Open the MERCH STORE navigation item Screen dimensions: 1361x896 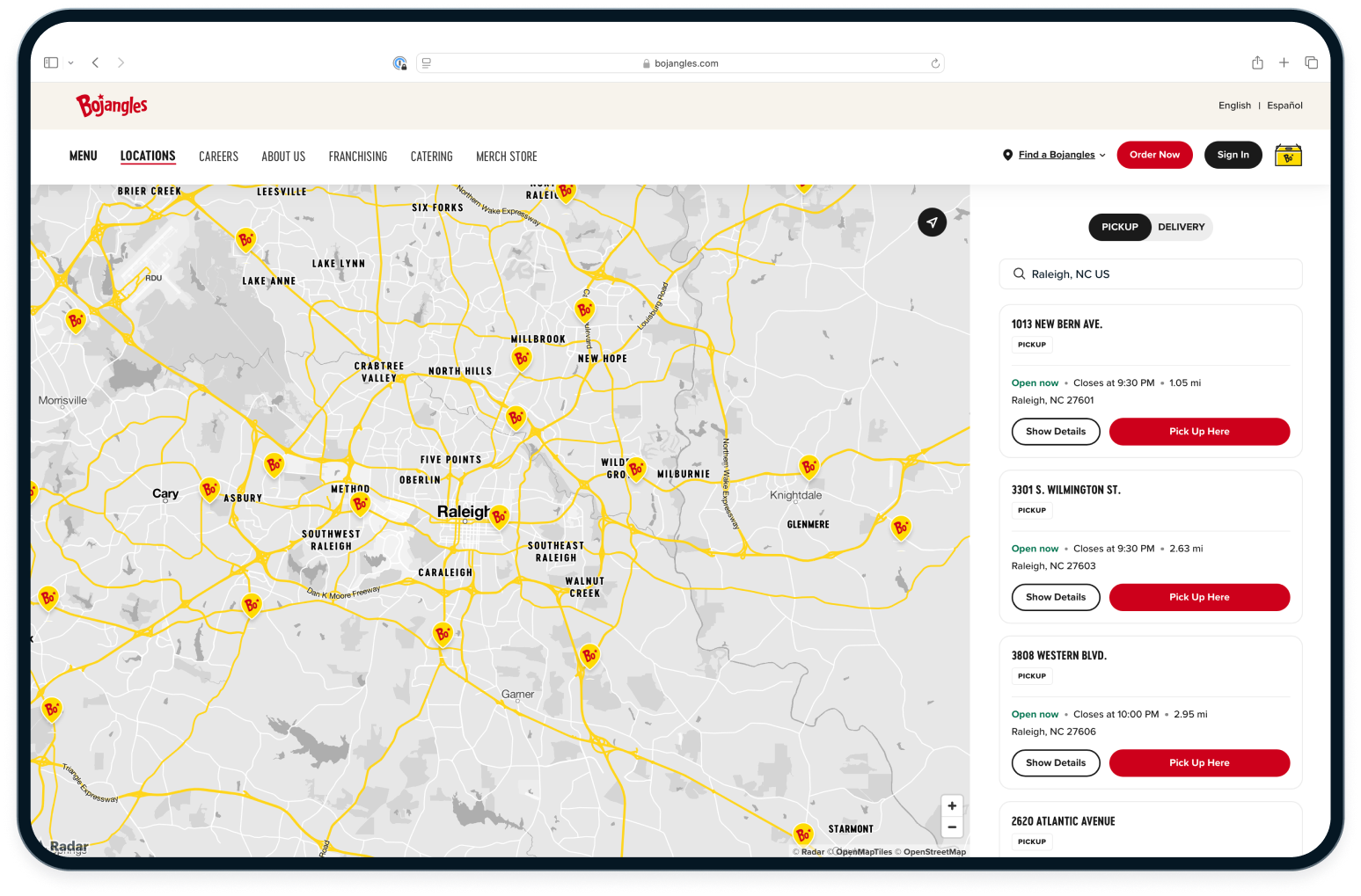click(x=507, y=157)
